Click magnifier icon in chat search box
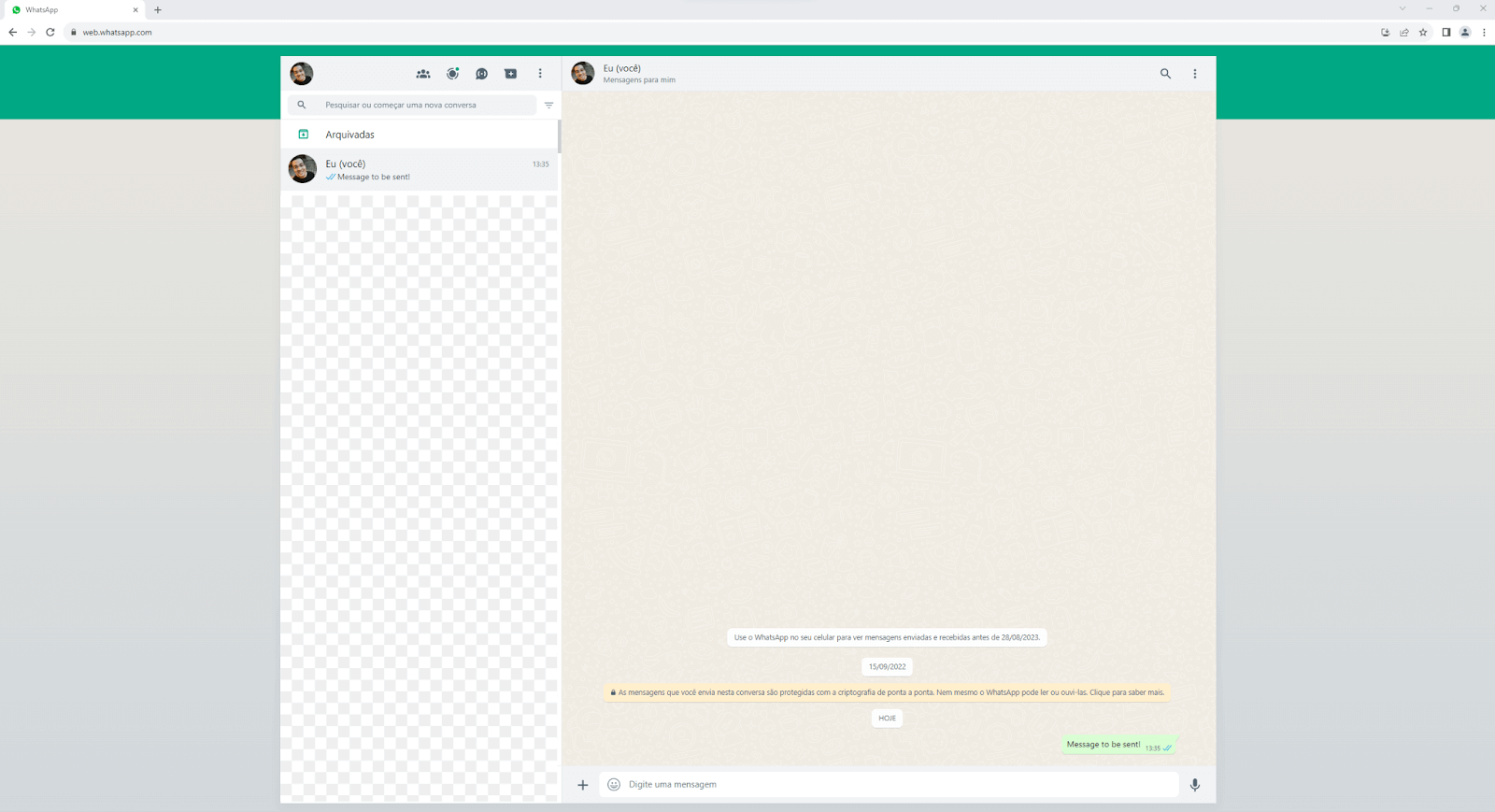Viewport: 1495px width, 812px height. coord(302,105)
